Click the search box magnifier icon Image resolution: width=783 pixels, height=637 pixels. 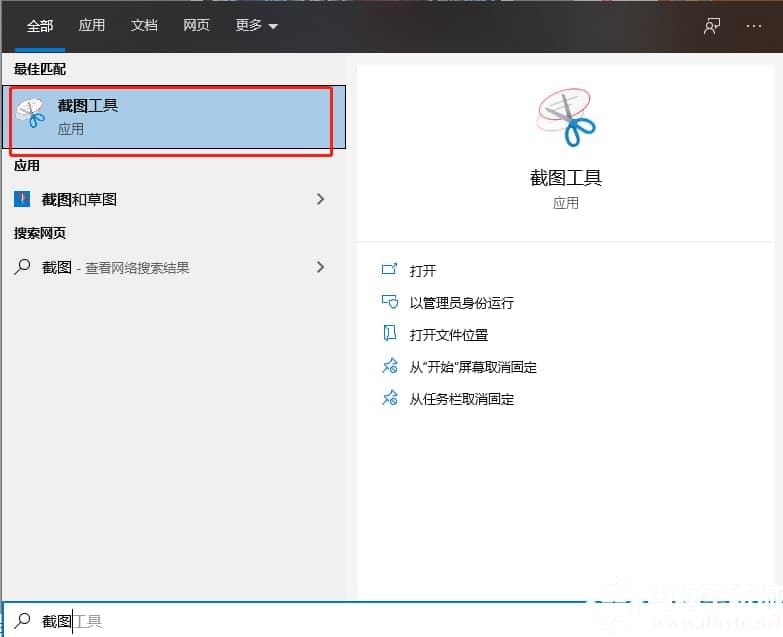(22, 621)
